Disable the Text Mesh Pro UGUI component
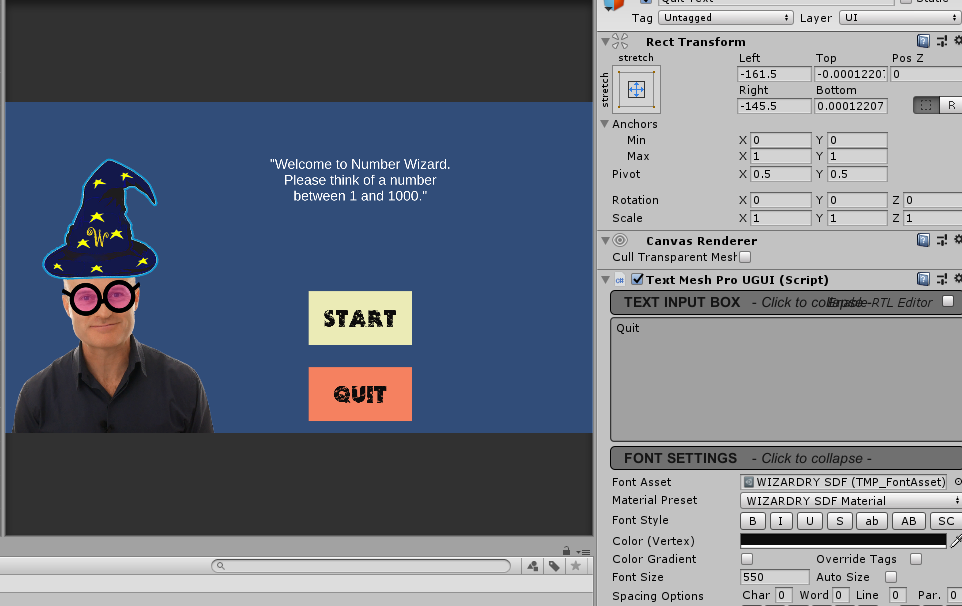962x606 pixels. [640, 279]
